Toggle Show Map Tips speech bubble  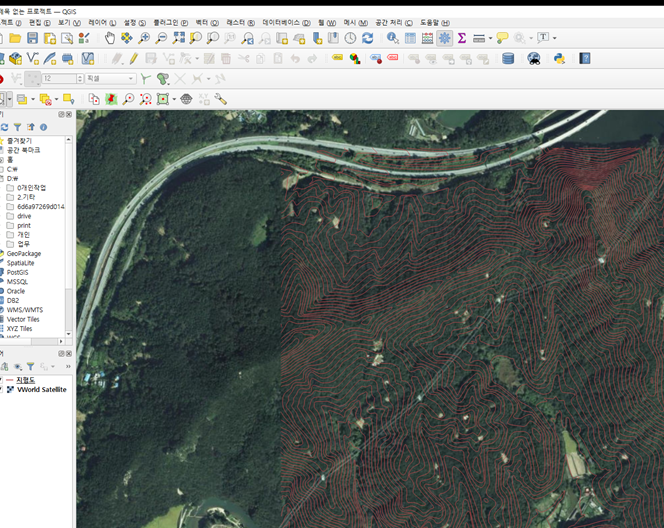pos(502,38)
